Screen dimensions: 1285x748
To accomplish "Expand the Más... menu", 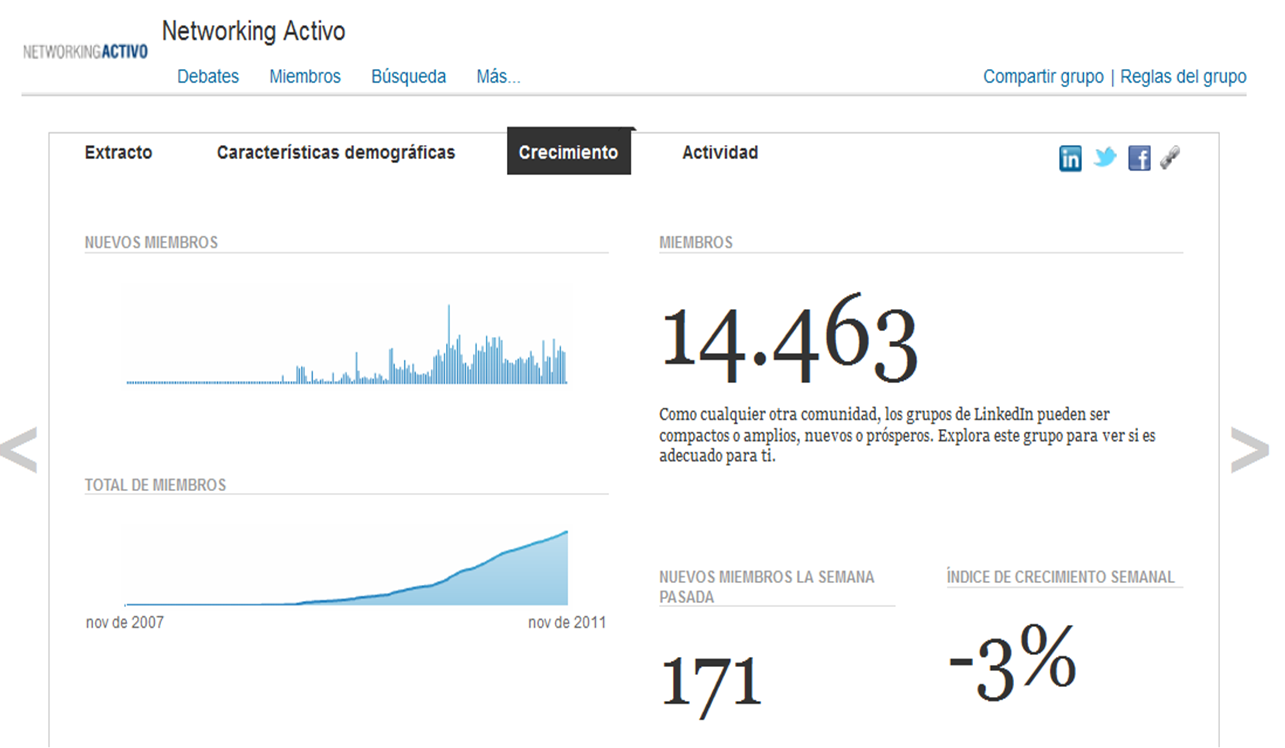I will 498,76.
